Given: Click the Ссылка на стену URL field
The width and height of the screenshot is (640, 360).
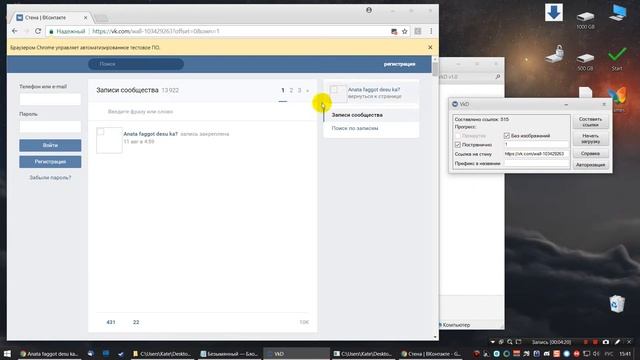Looking at the screenshot, I should click(536, 154).
